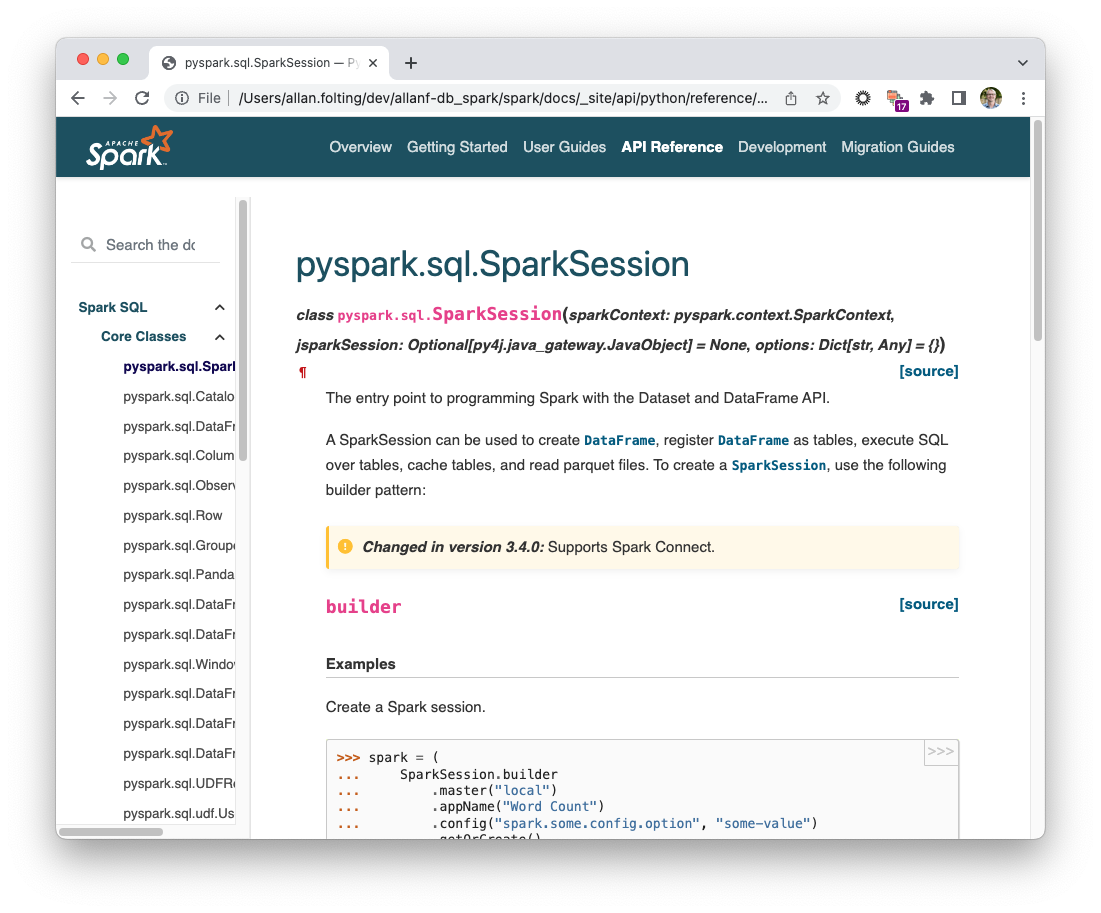Screen dimensions: 1101x913
Task: Click the browser address bar URL
Action: click(x=503, y=98)
